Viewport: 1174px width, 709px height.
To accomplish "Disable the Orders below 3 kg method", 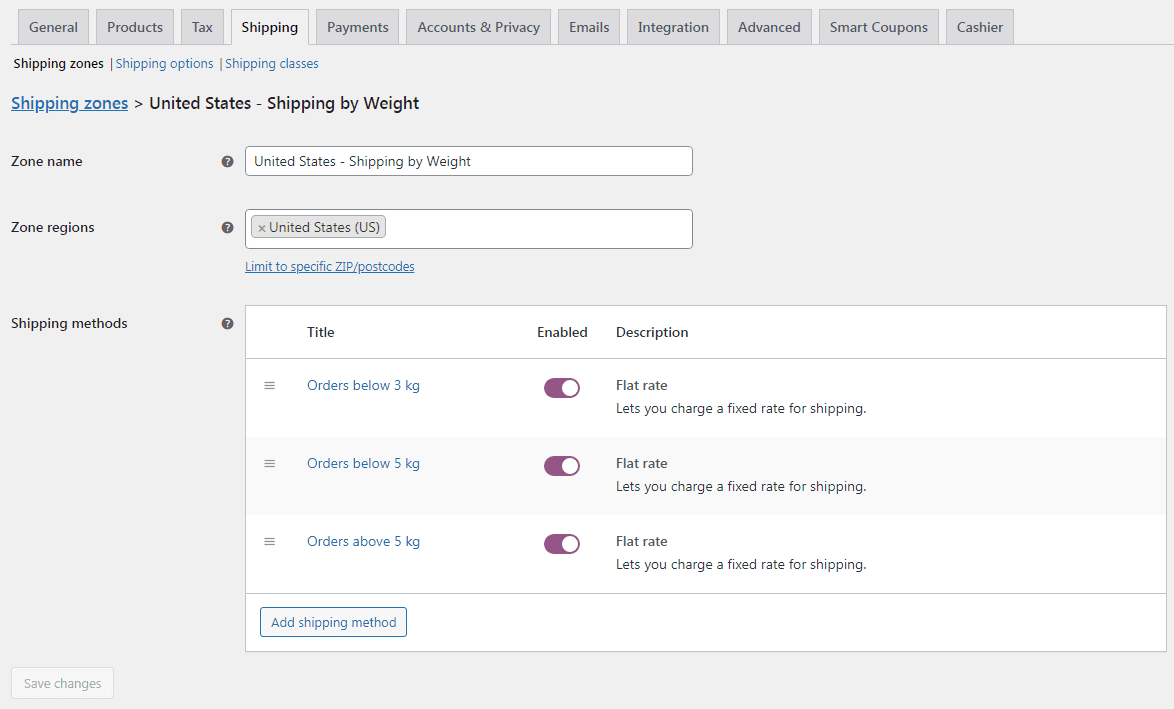I will 562,388.
